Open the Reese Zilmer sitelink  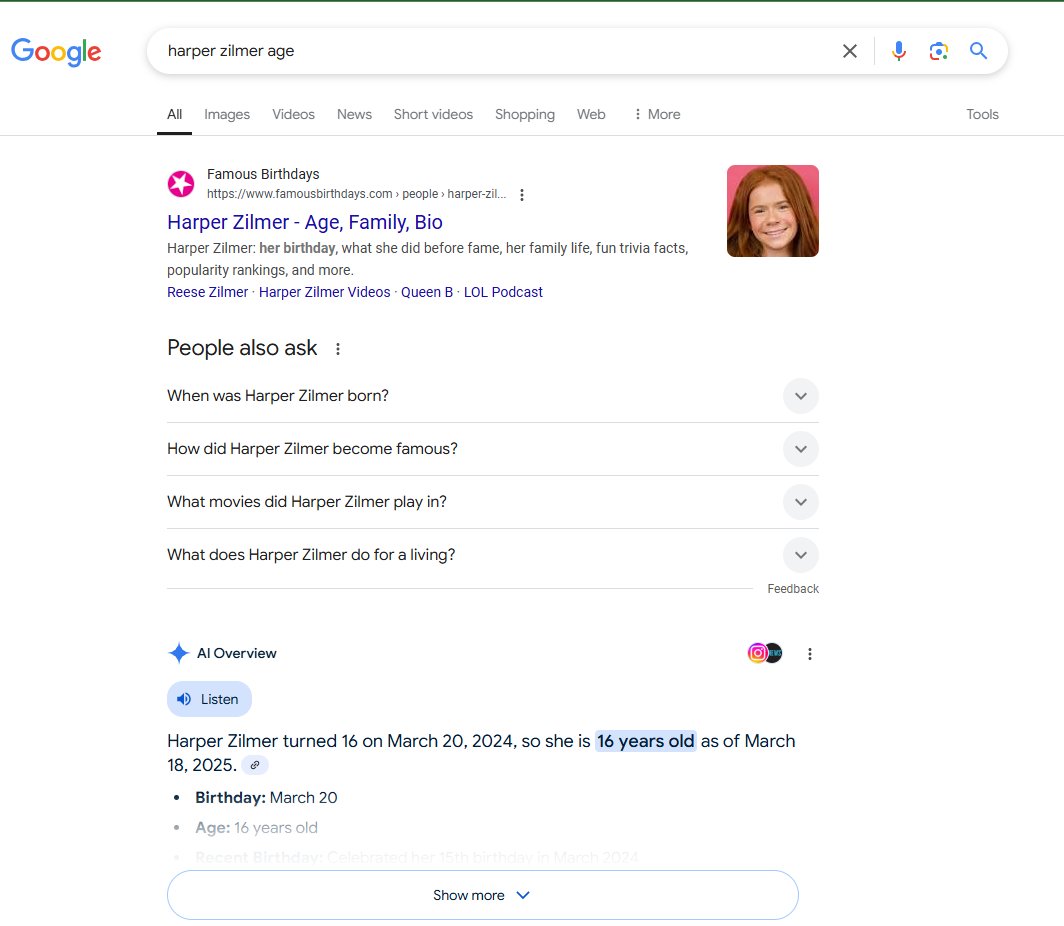[x=207, y=292]
